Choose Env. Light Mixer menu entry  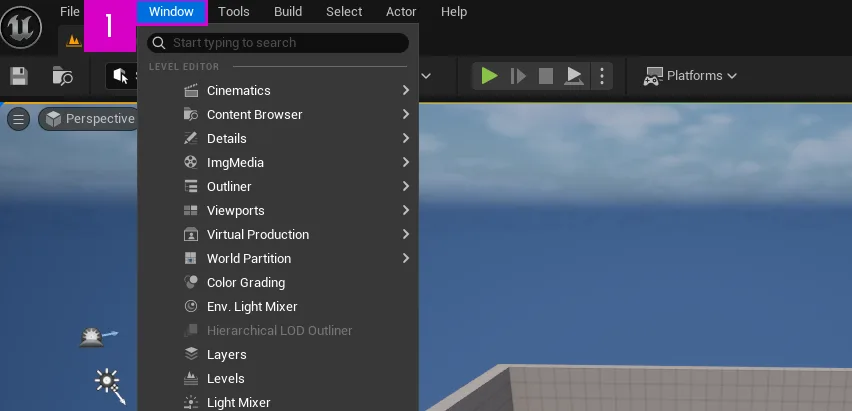pyautogui.click(x=278, y=306)
